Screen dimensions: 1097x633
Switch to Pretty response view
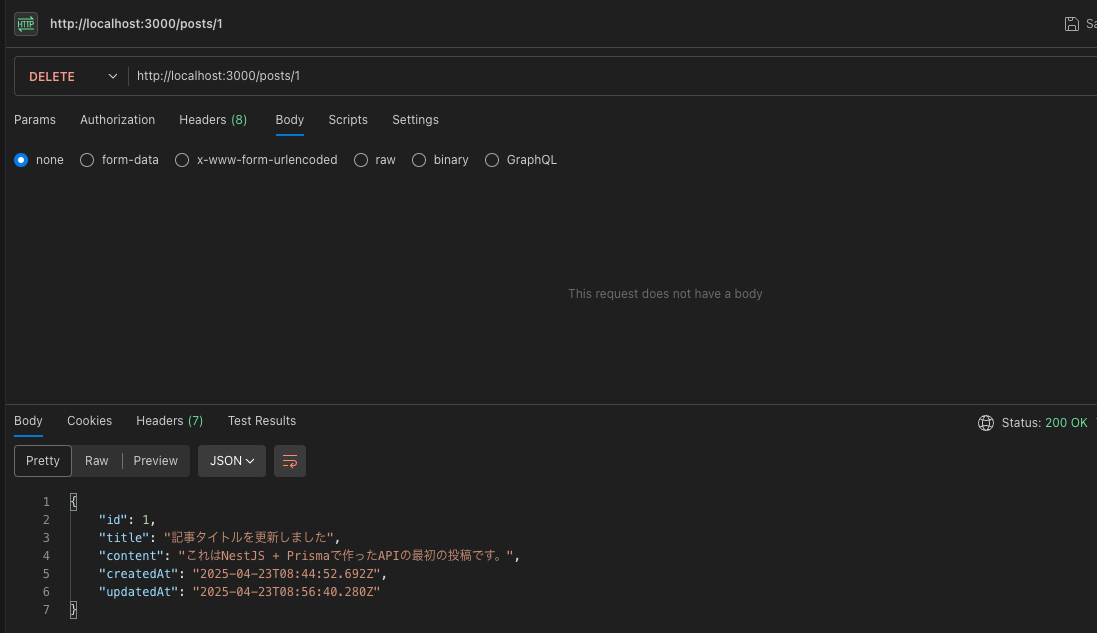pyautogui.click(x=43, y=461)
